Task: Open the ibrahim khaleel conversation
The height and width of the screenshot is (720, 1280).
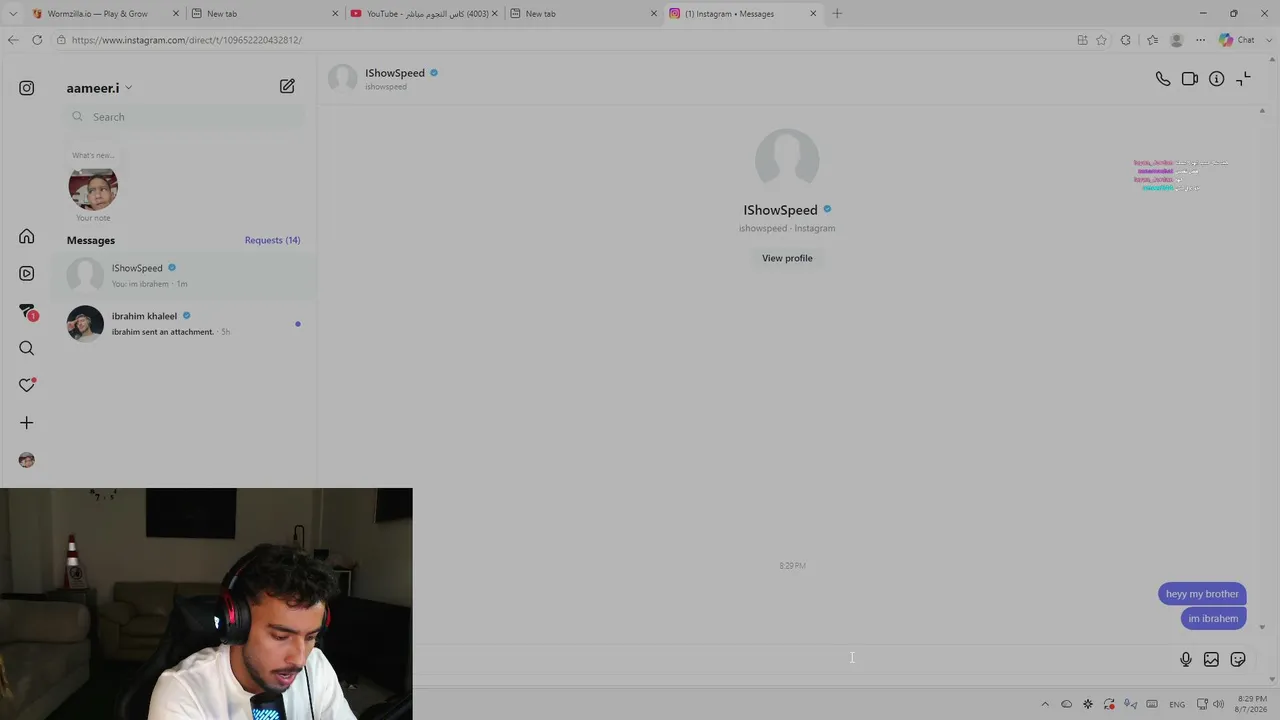Action: [x=184, y=323]
